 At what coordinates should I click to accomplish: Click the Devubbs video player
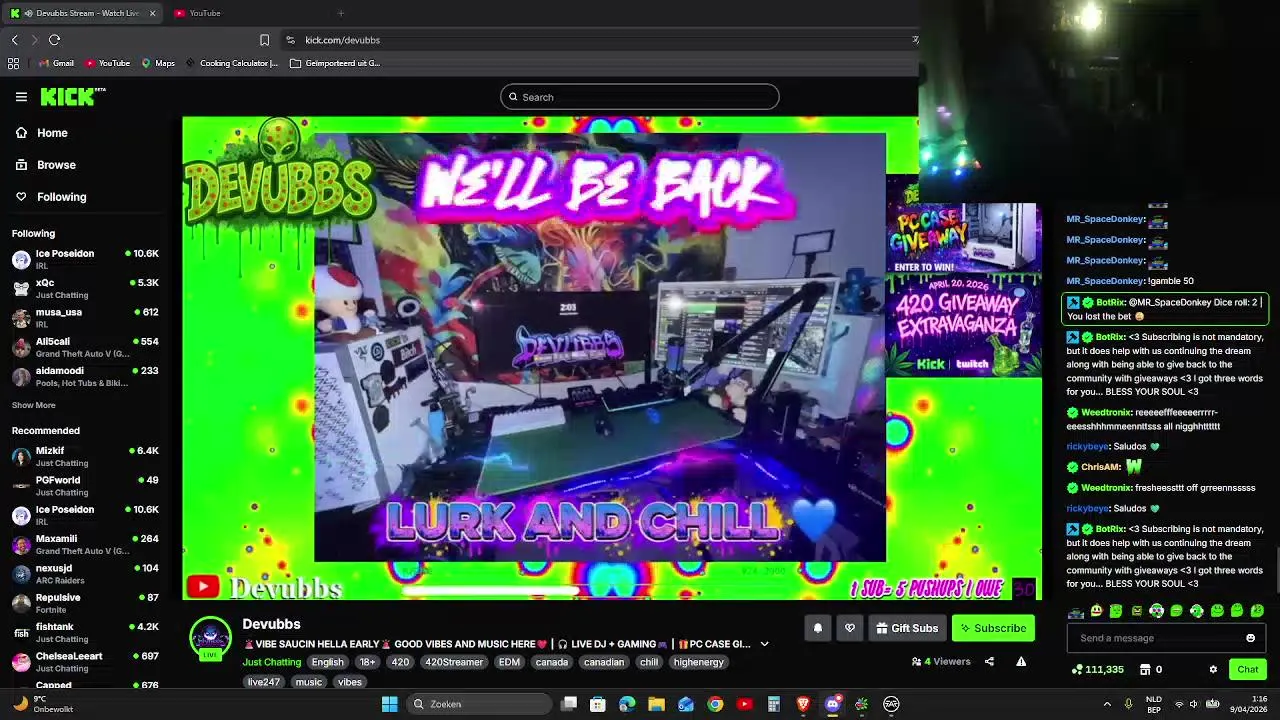pyautogui.click(x=612, y=358)
